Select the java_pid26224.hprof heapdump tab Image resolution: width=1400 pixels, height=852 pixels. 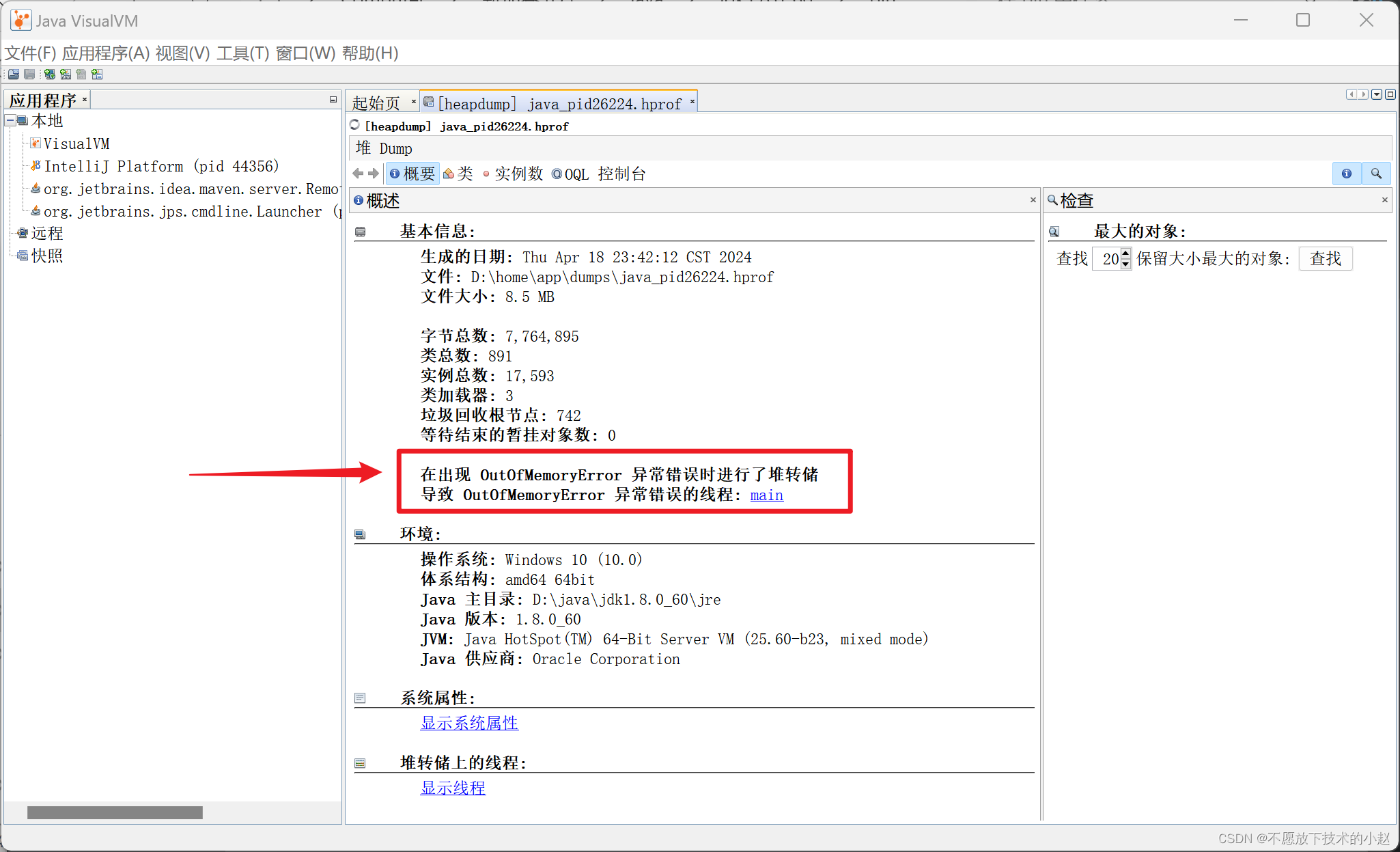point(559,103)
